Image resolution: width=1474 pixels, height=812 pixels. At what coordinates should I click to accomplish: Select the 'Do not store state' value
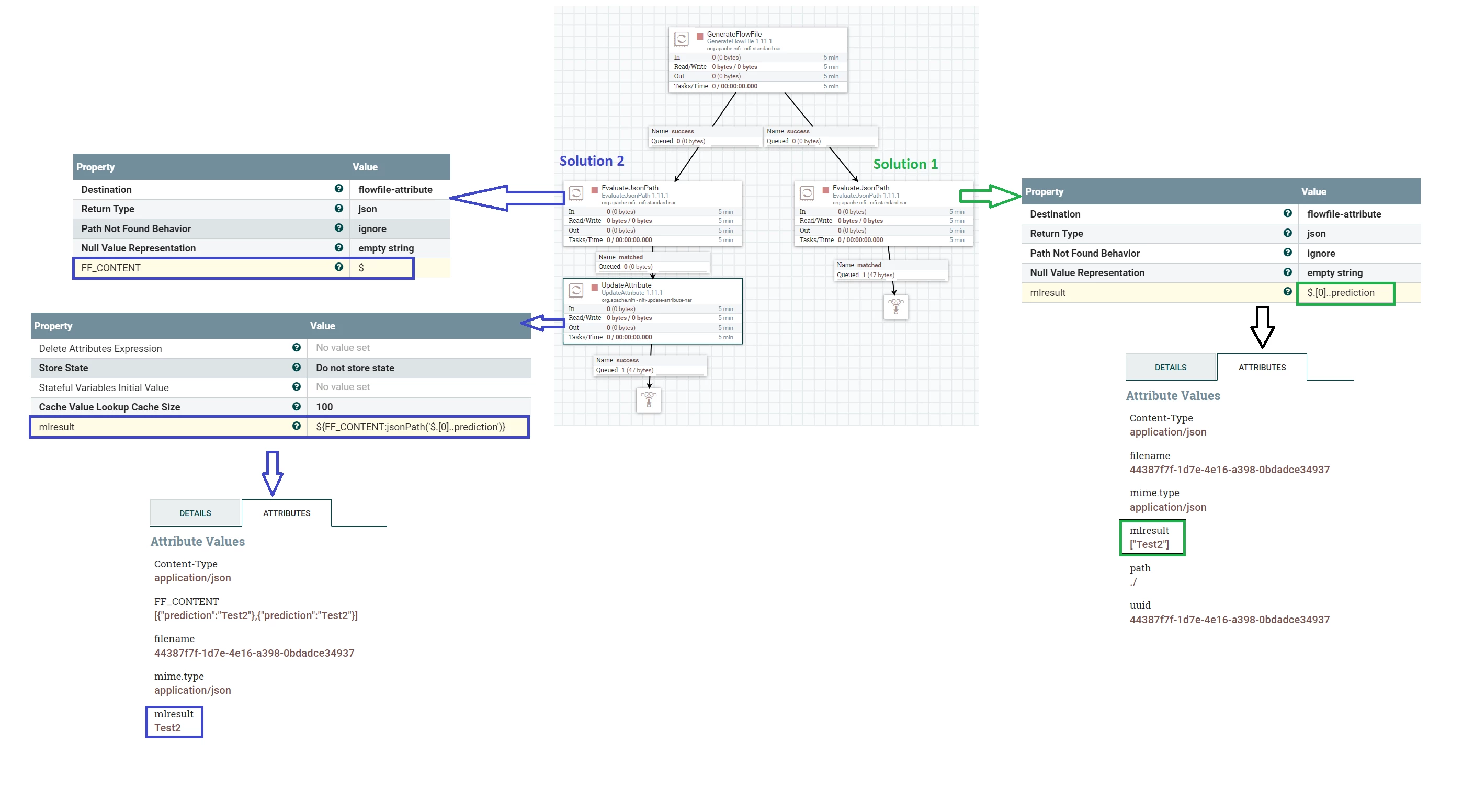tap(355, 368)
